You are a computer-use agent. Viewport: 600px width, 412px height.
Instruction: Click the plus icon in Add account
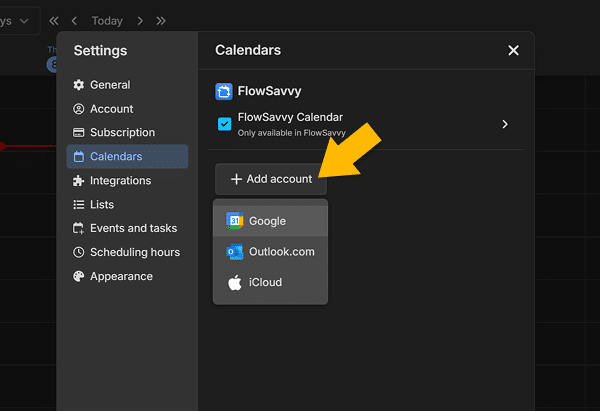click(236, 179)
